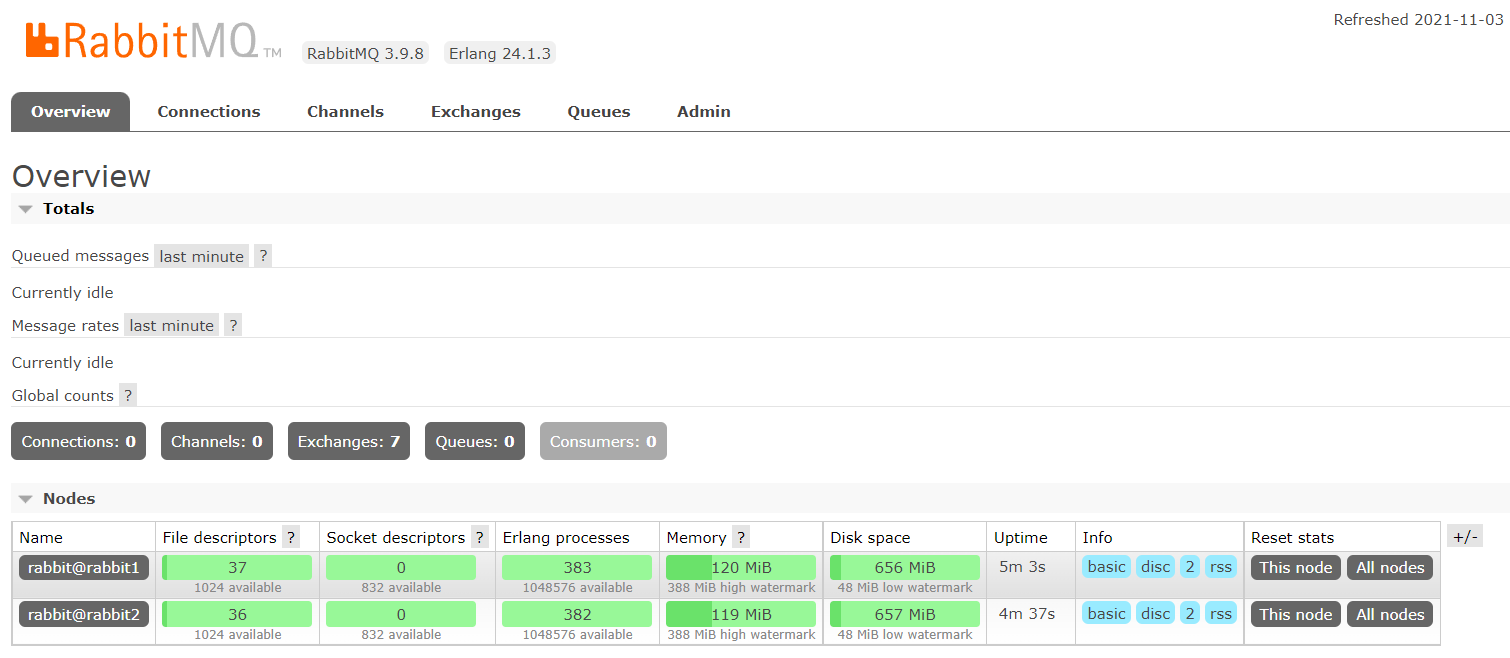The width and height of the screenshot is (1510, 658).
Task: Open node rabbit@rabbit2 details
Action: 84,615
